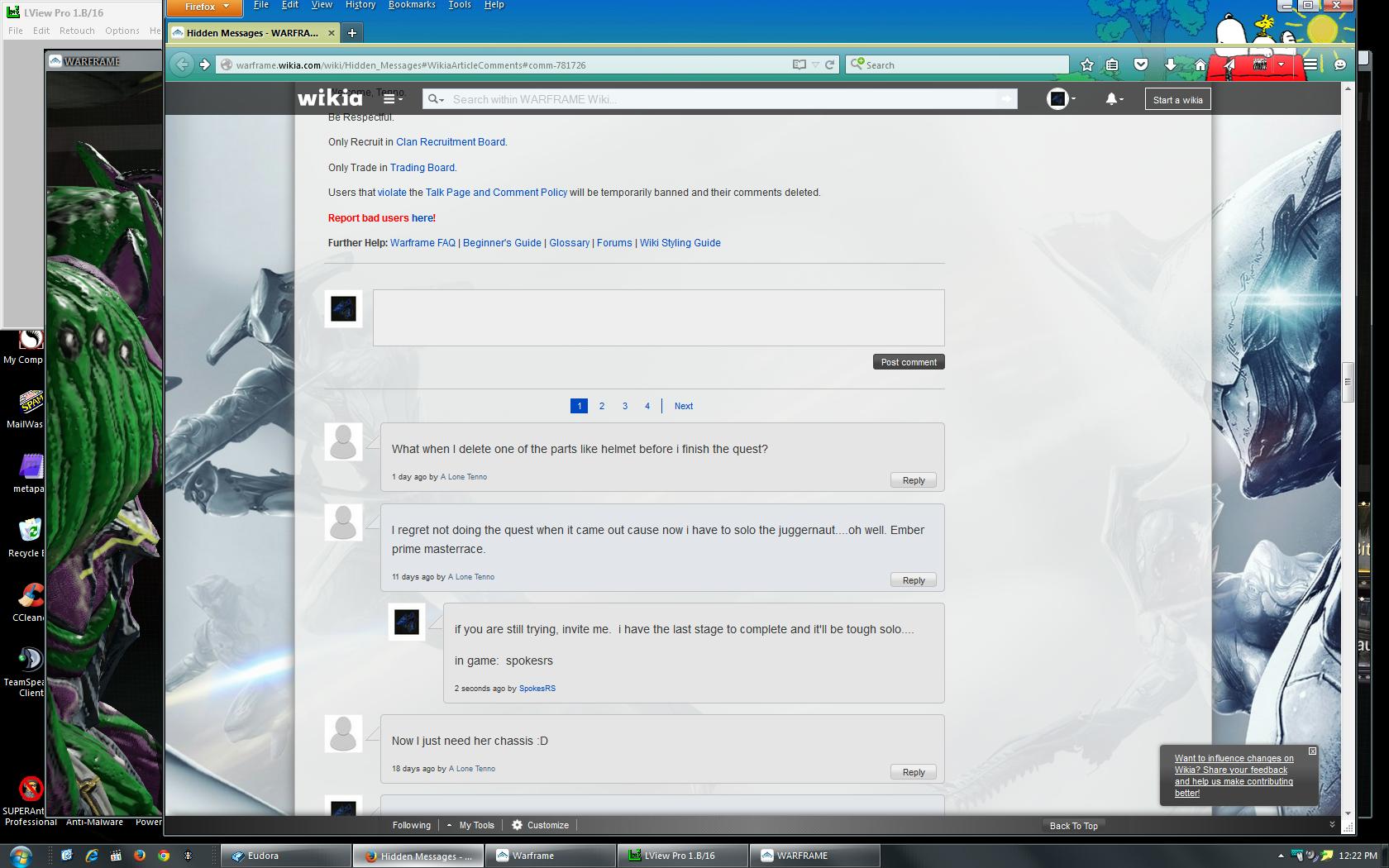Click the reload page icon in address bar
This screenshot has width=1389, height=868.
pos(829,64)
